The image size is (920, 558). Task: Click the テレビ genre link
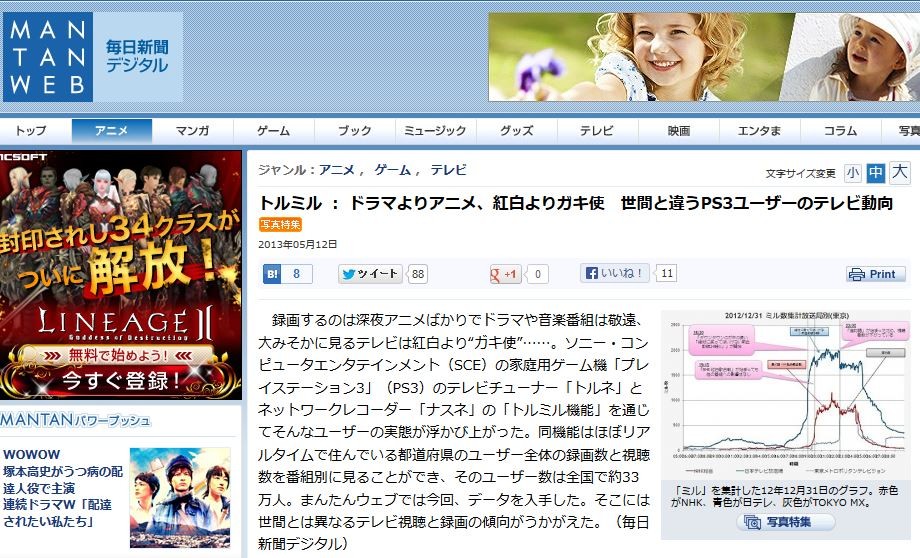point(448,170)
